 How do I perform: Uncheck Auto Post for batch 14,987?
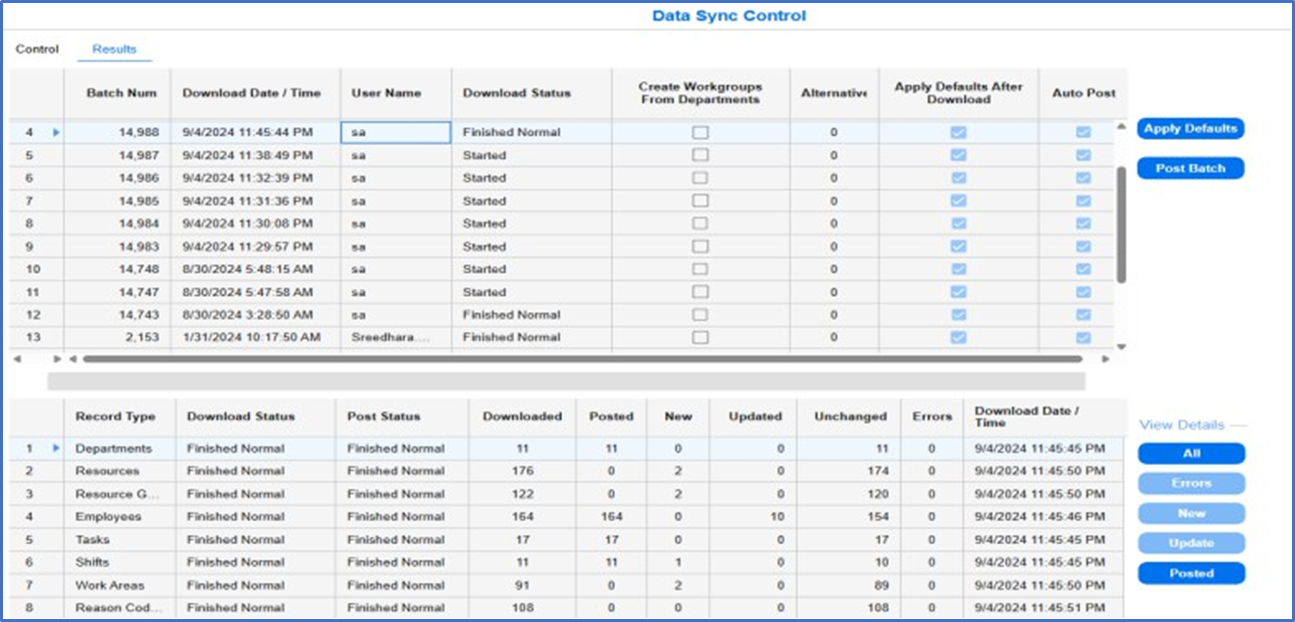tap(1083, 154)
